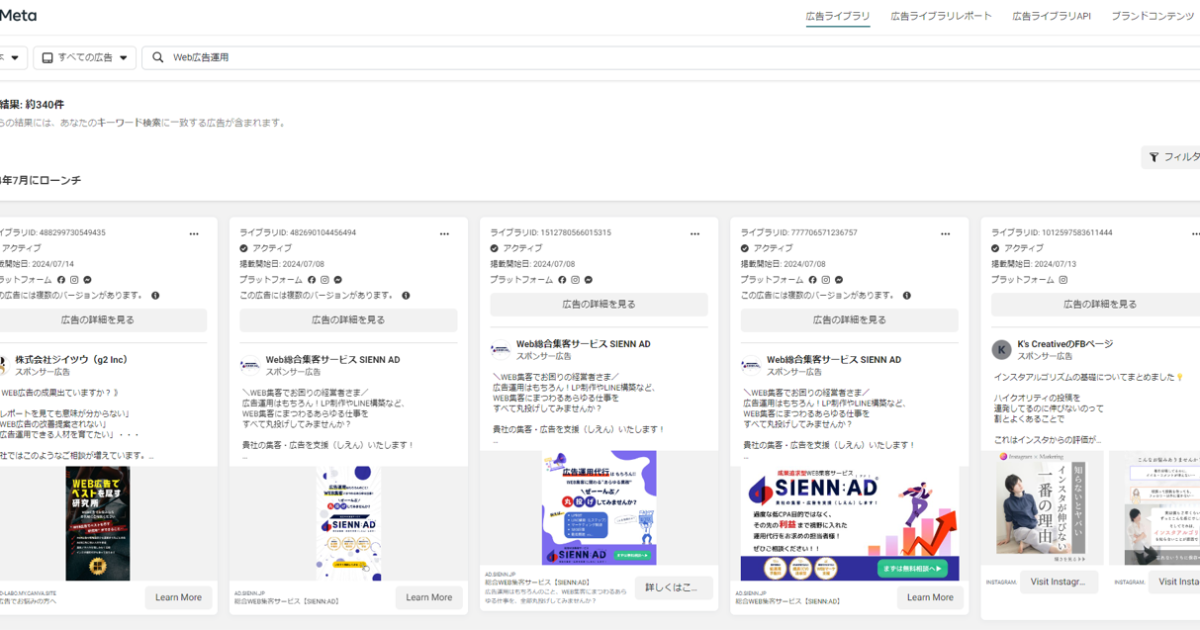
Task: Click Instagram platform icon on ad 1512780566015315
Action: pyautogui.click(x=576, y=280)
